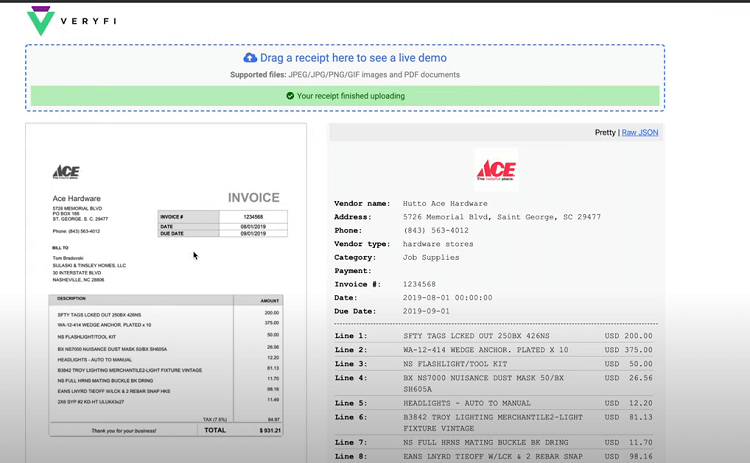Click the 'Payment:' field label
This screenshot has height=463, width=750.
click(x=353, y=271)
